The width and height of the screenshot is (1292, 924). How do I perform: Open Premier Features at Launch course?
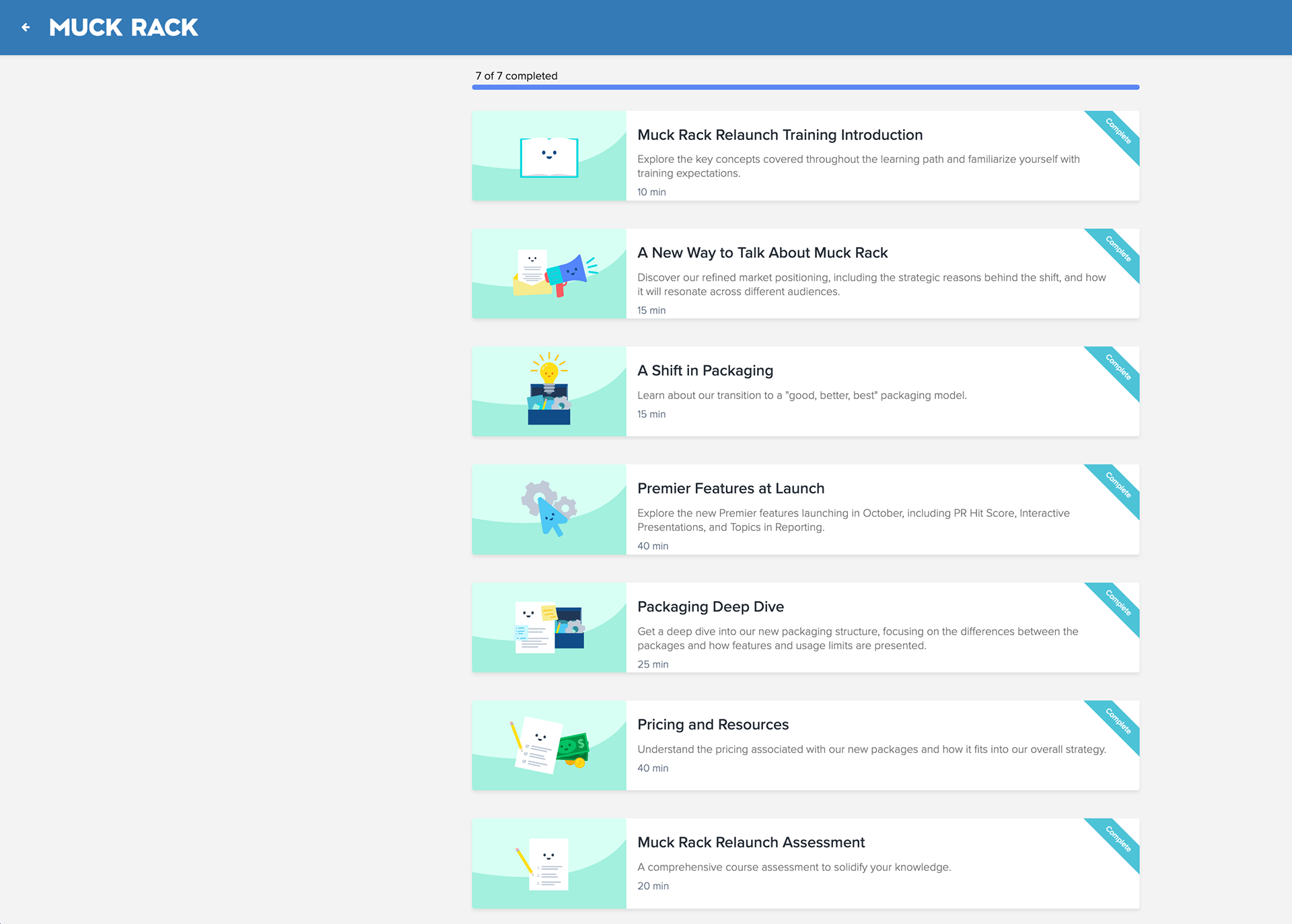coord(731,489)
